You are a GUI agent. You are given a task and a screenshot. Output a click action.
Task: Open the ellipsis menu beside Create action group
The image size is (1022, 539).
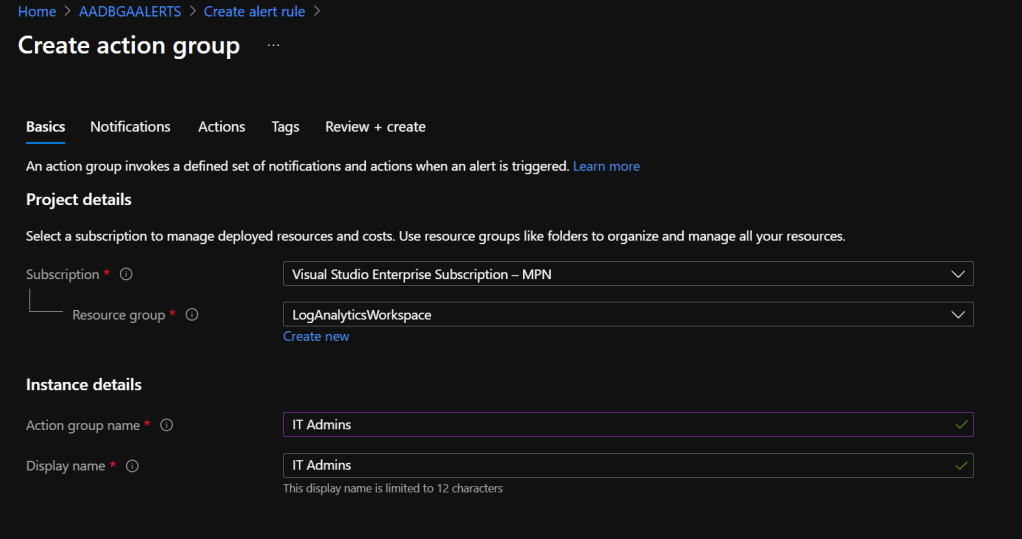click(273, 46)
